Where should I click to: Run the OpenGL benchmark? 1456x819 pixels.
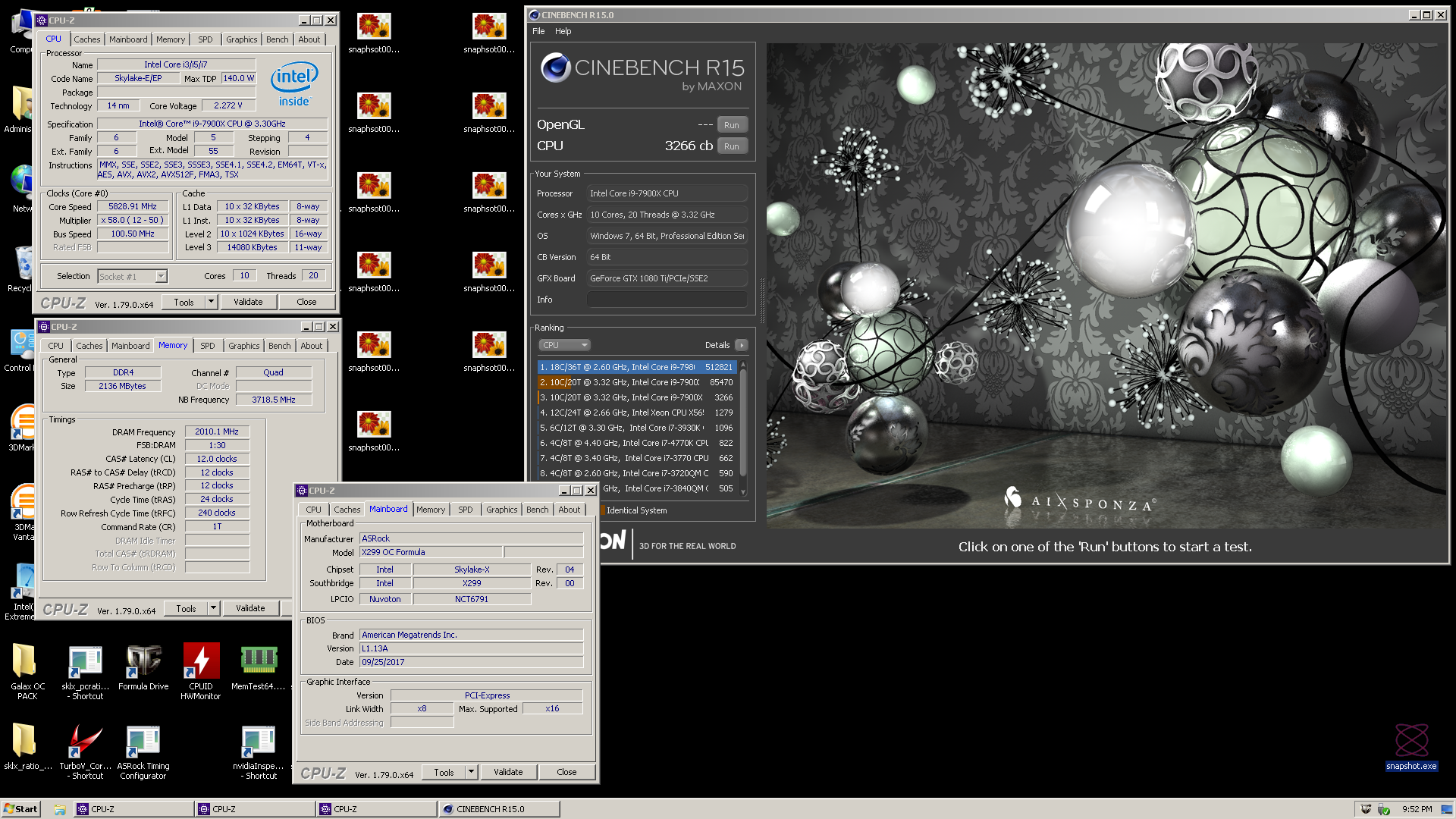(x=732, y=125)
